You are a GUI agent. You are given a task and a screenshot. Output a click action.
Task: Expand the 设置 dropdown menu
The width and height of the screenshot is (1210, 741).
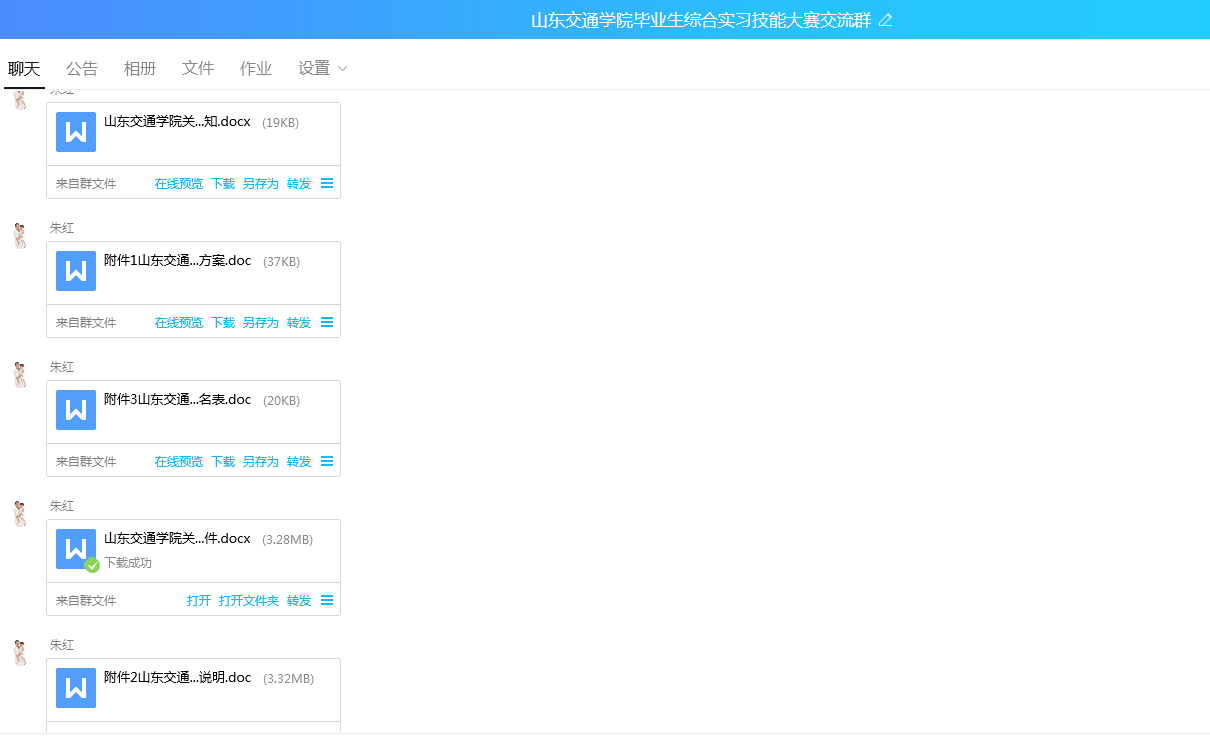point(322,68)
